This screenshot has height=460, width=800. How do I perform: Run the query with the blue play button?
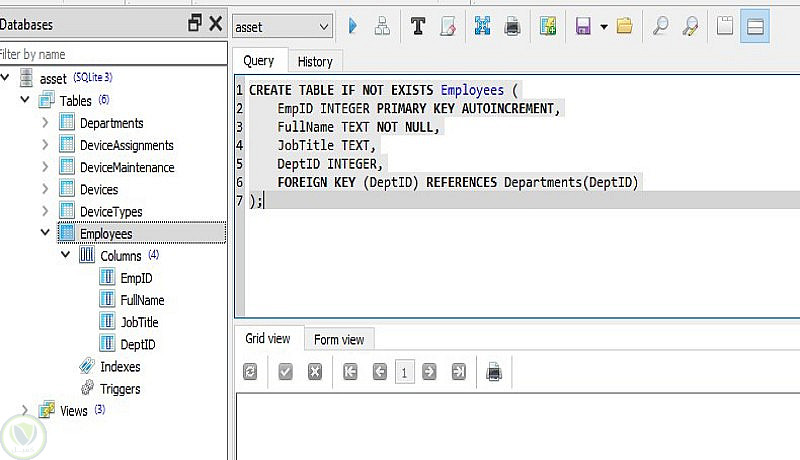[x=352, y=25]
